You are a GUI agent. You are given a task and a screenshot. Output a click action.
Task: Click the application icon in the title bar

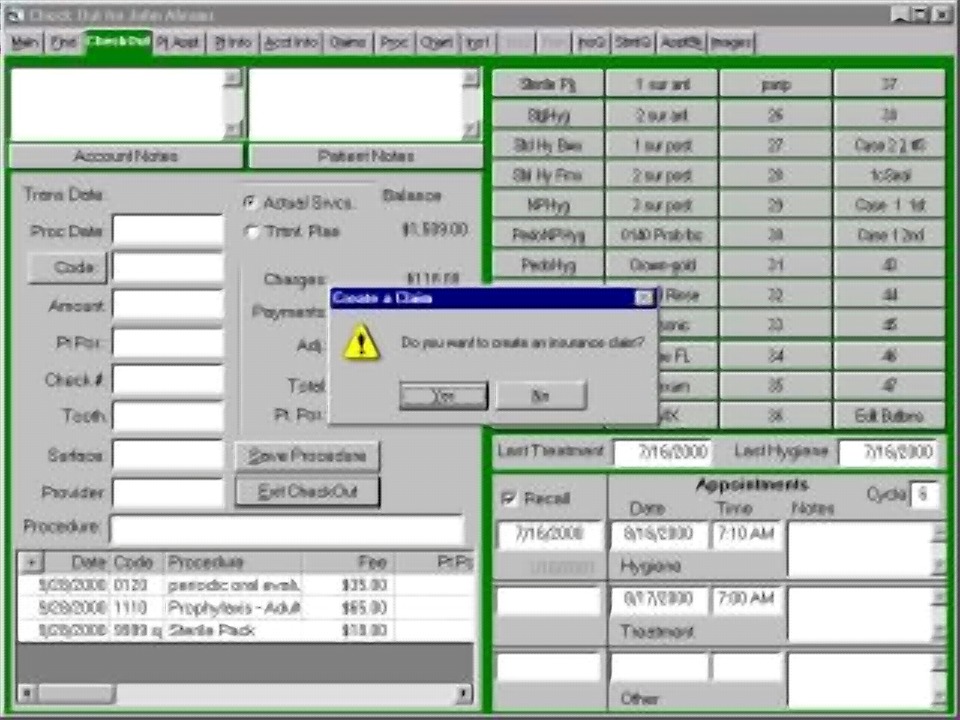[15, 15]
